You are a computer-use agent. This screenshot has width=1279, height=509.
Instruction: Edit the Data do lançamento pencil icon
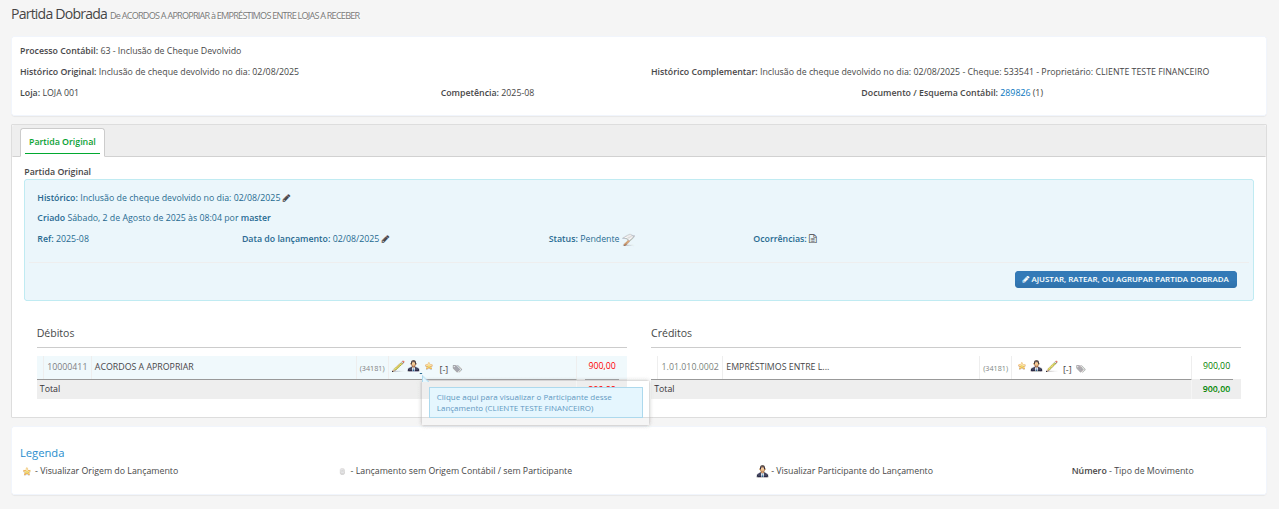click(x=386, y=239)
